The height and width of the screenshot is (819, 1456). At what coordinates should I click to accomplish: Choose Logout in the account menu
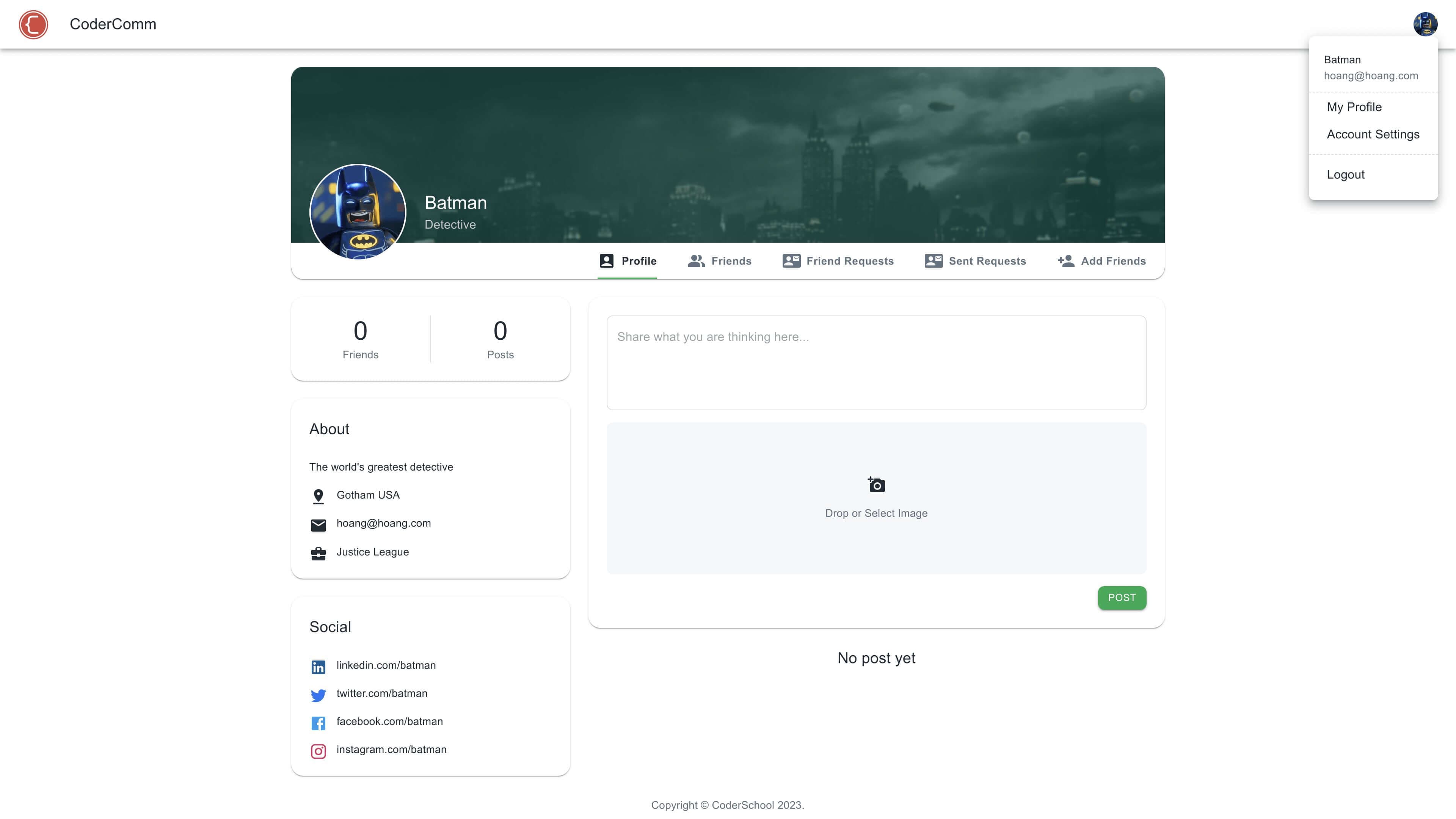point(1373,174)
